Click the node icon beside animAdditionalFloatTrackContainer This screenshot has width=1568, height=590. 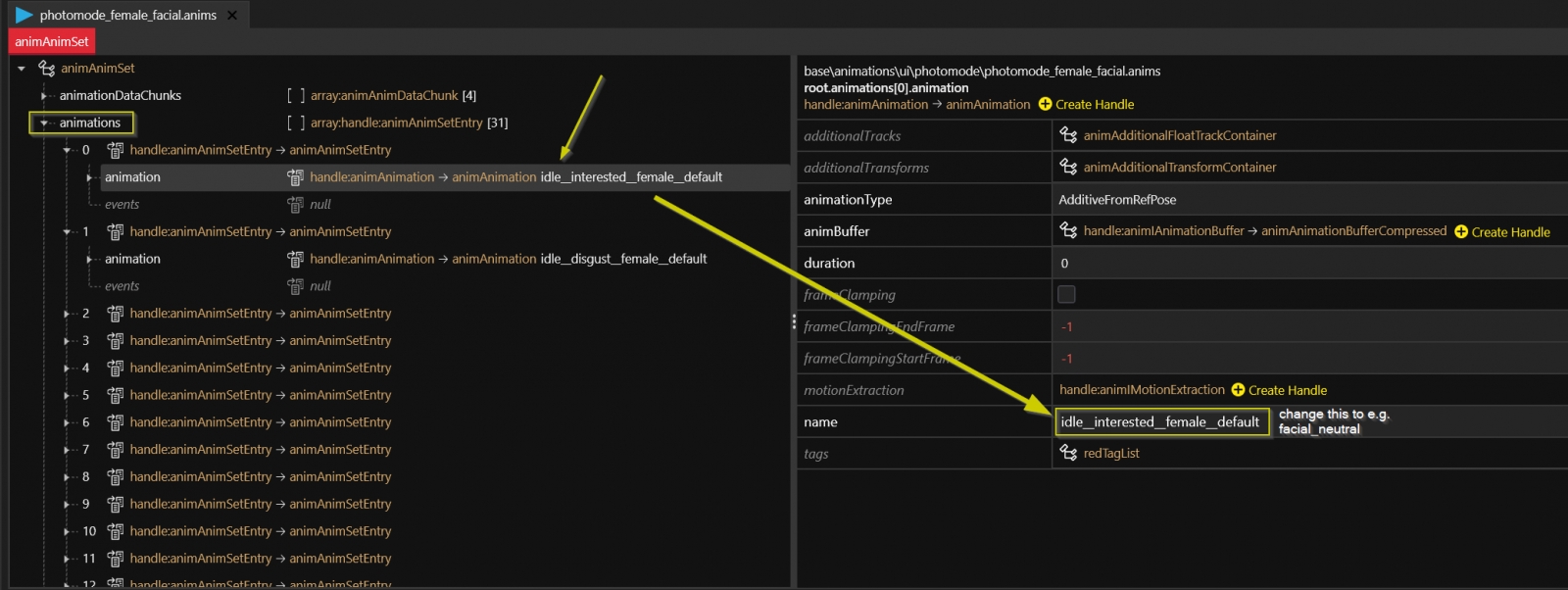pyautogui.click(x=1068, y=135)
